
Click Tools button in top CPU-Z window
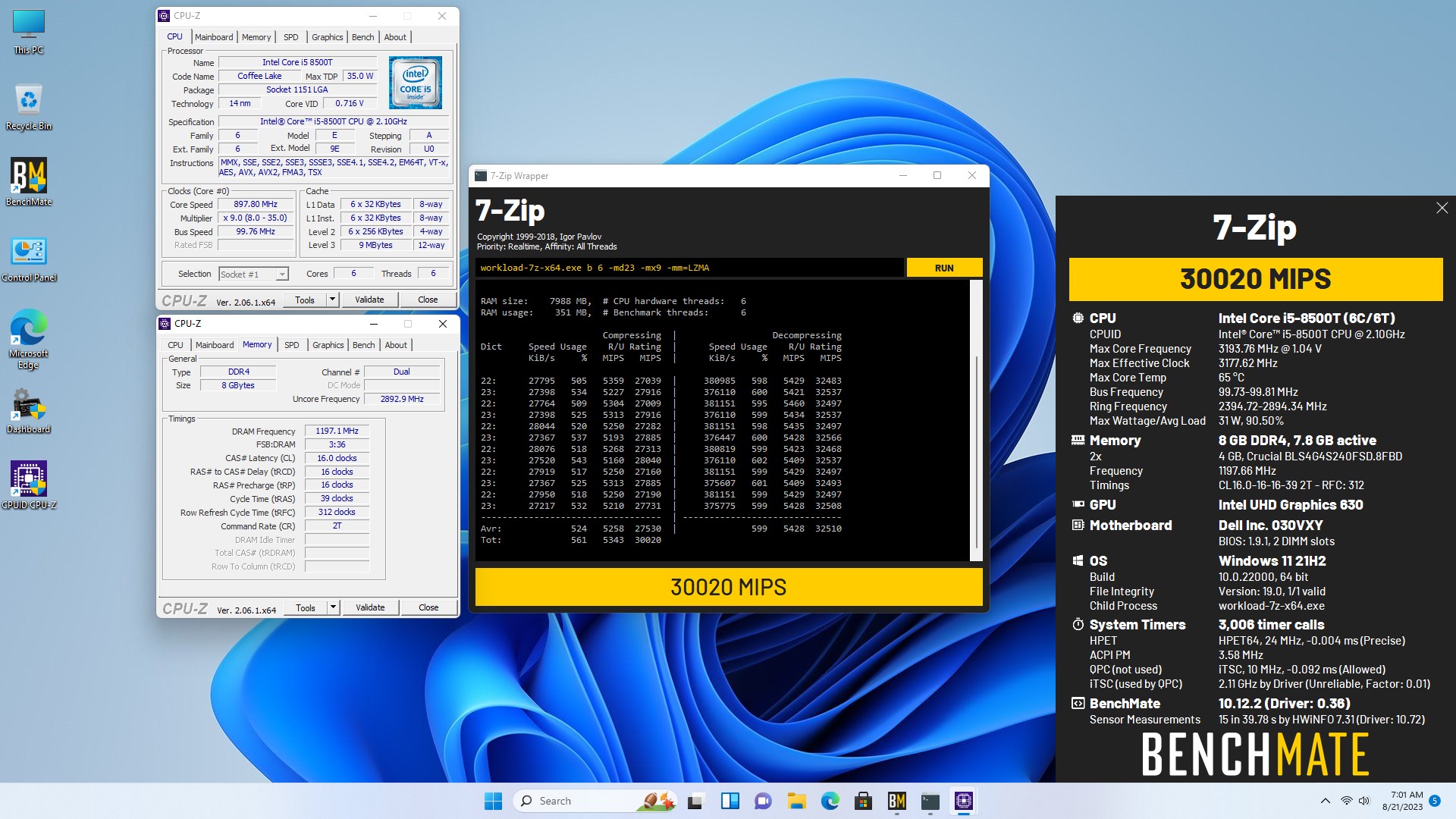click(305, 300)
